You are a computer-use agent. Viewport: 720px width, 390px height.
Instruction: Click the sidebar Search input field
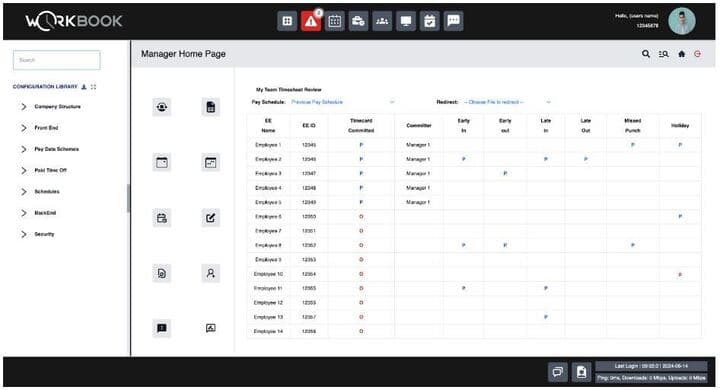(56, 60)
